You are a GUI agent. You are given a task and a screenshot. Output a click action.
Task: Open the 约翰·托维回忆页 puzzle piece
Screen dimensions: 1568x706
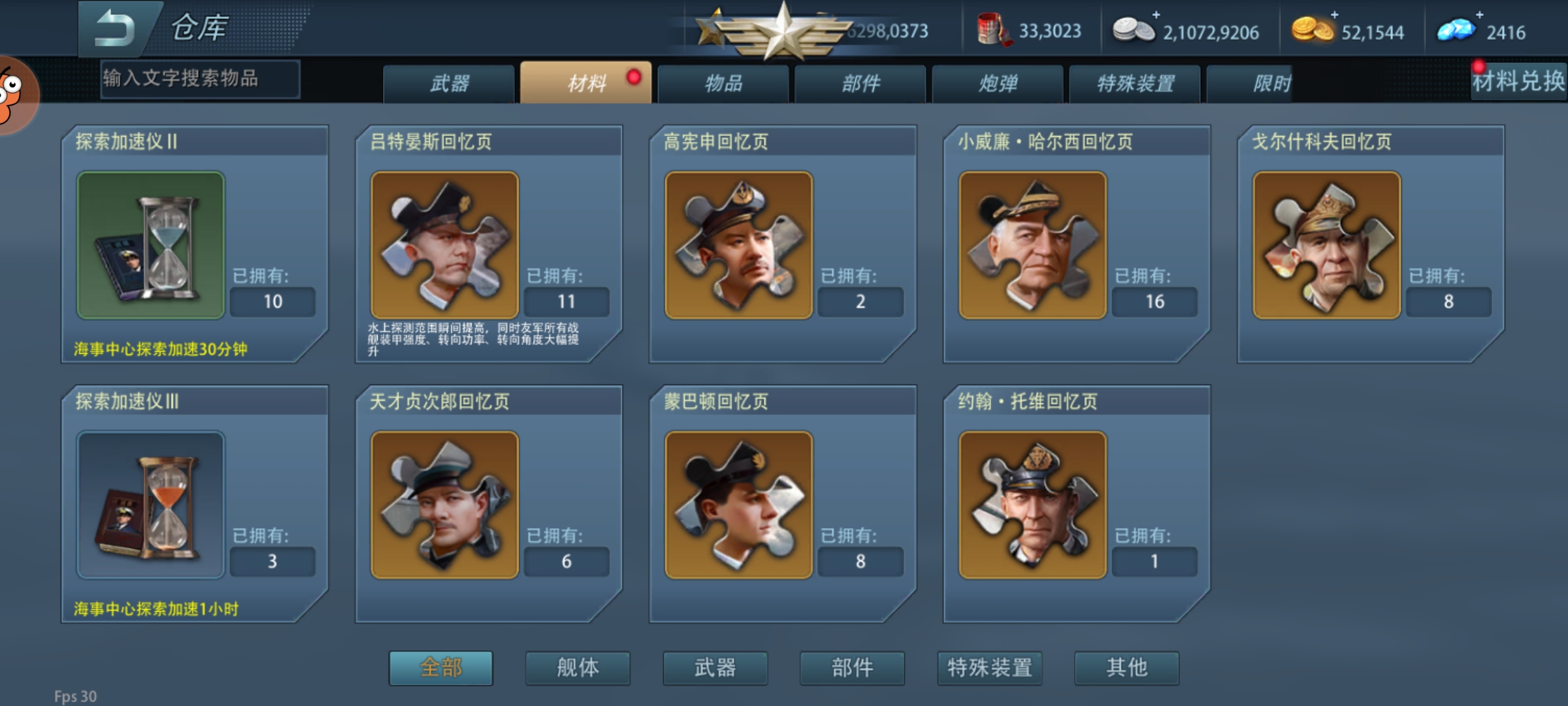click(x=1033, y=505)
